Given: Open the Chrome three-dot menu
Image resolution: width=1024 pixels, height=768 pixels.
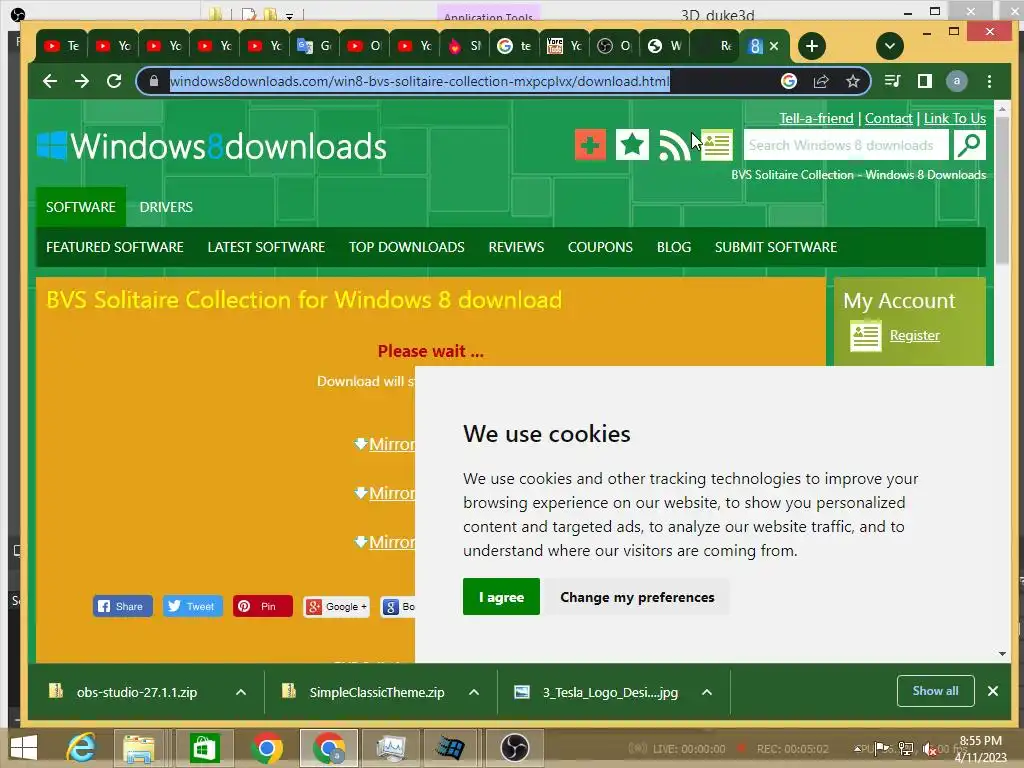Looking at the screenshot, I should point(989,81).
